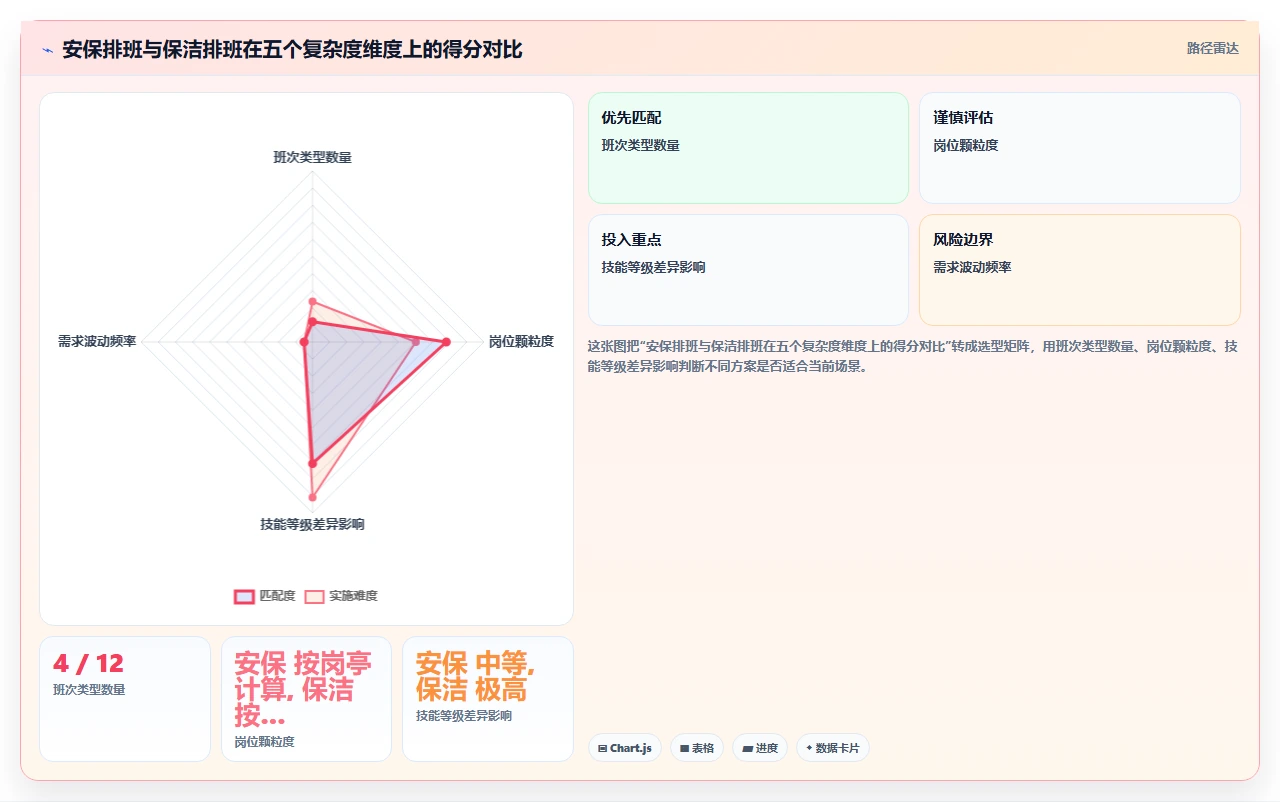
Task: Open the 风险边界 card
Action: click(1080, 270)
